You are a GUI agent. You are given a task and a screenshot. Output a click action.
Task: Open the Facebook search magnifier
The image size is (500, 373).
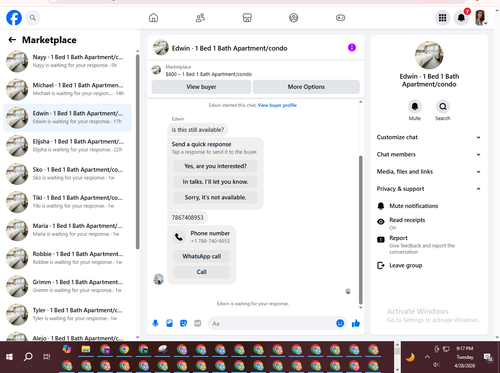tap(33, 18)
